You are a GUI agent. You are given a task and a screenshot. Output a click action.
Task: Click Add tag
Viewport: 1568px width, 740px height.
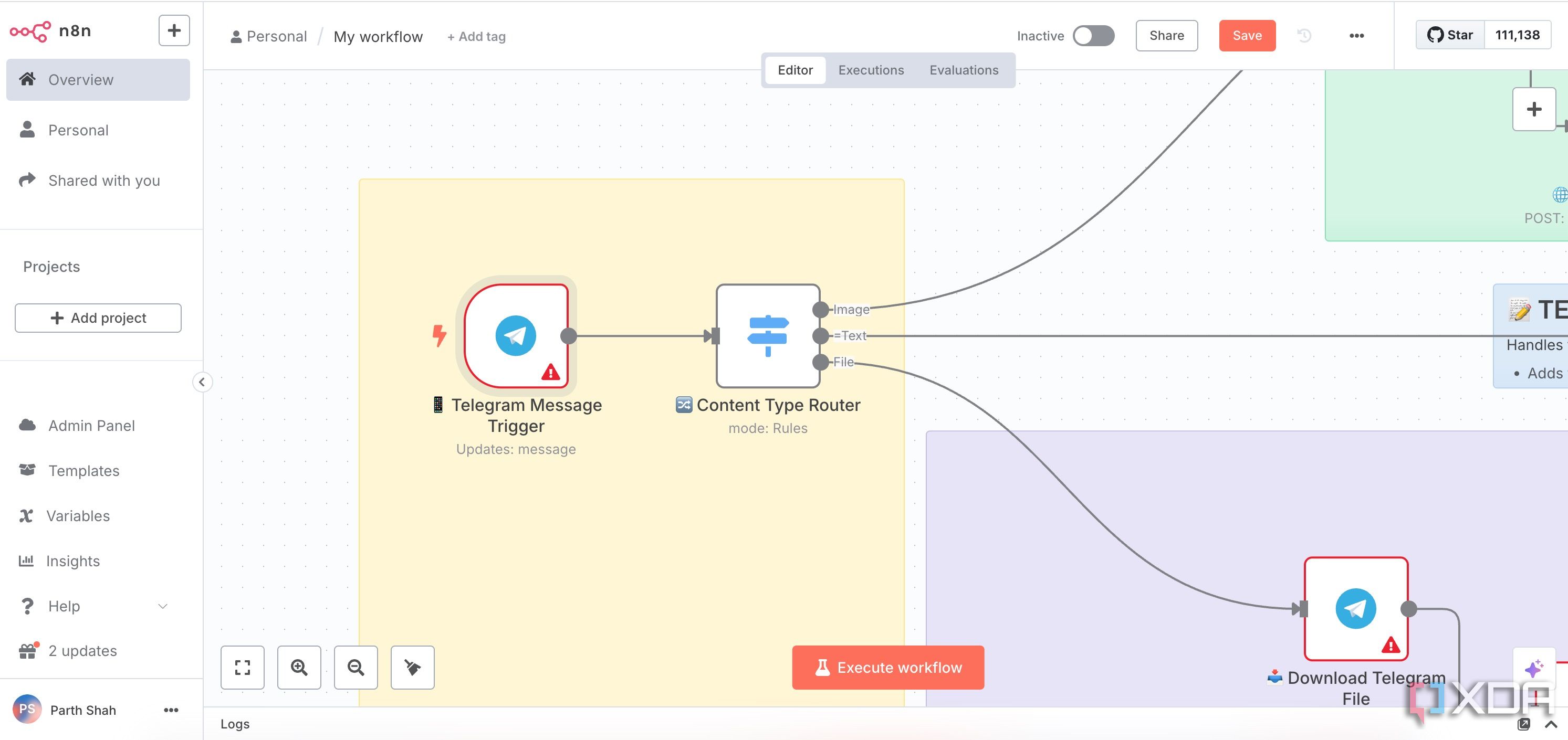click(x=477, y=37)
